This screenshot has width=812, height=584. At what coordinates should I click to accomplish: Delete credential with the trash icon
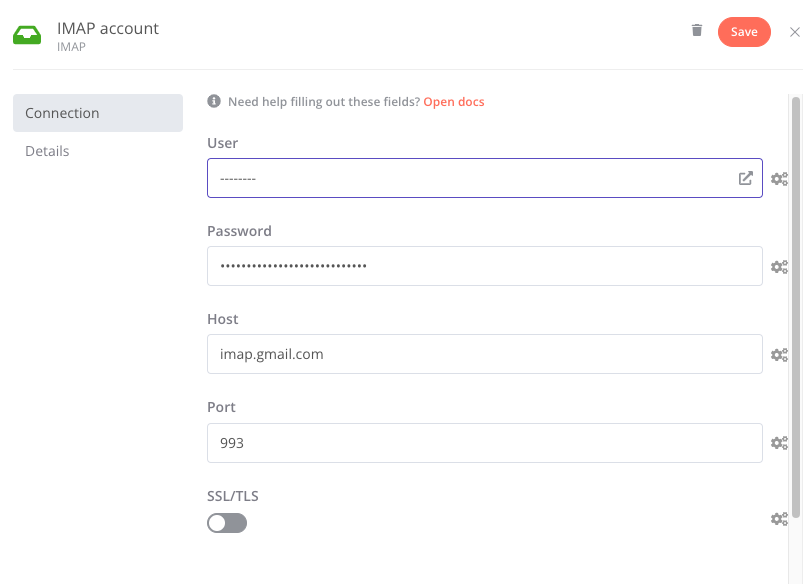pyautogui.click(x=697, y=31)
